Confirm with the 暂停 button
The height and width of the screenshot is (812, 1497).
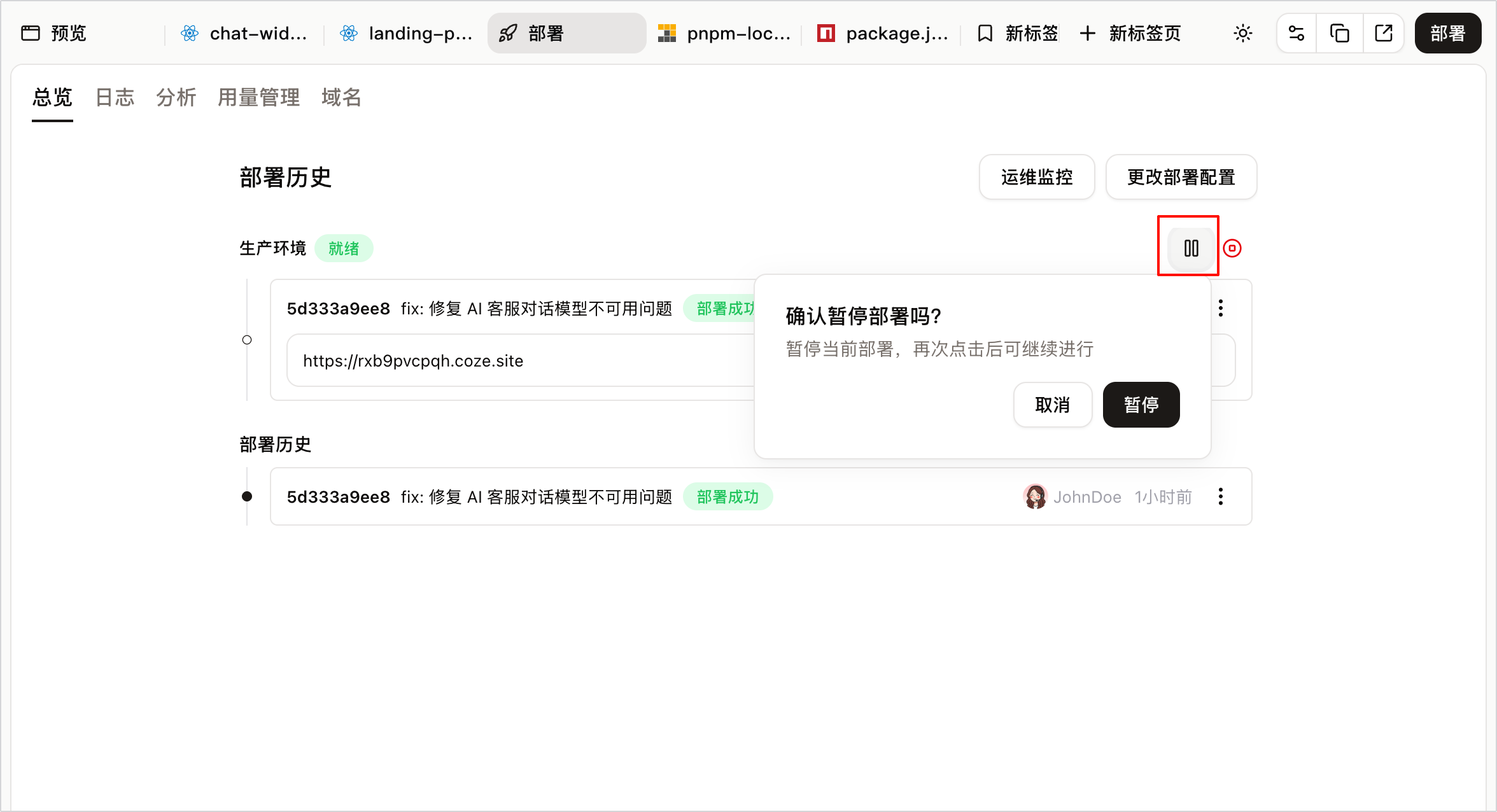pyautogui.click(x=1141, y=405)
